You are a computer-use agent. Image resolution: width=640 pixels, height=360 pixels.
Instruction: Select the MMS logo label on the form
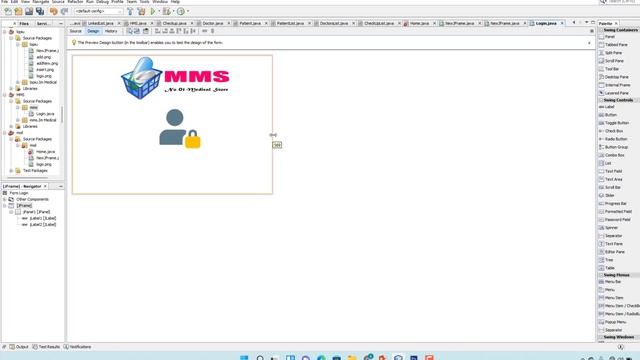176,78
